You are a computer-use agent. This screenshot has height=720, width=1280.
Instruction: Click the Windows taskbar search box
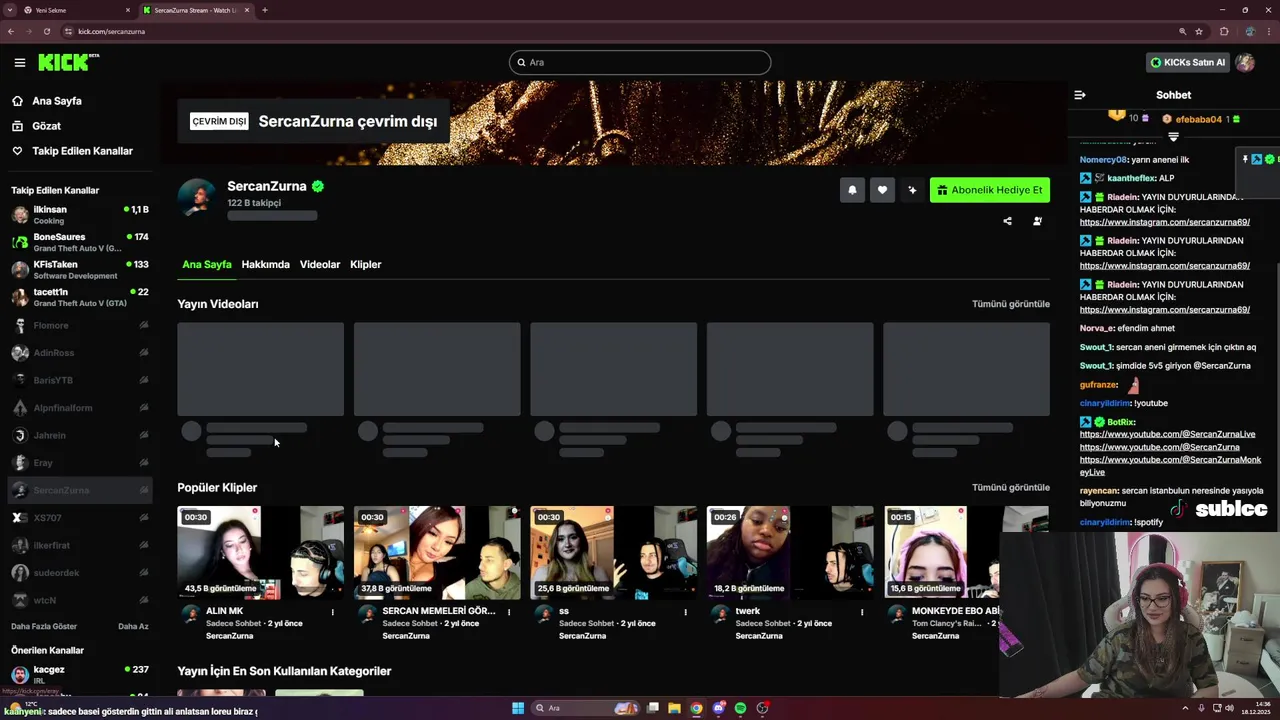tap(587, 708)
